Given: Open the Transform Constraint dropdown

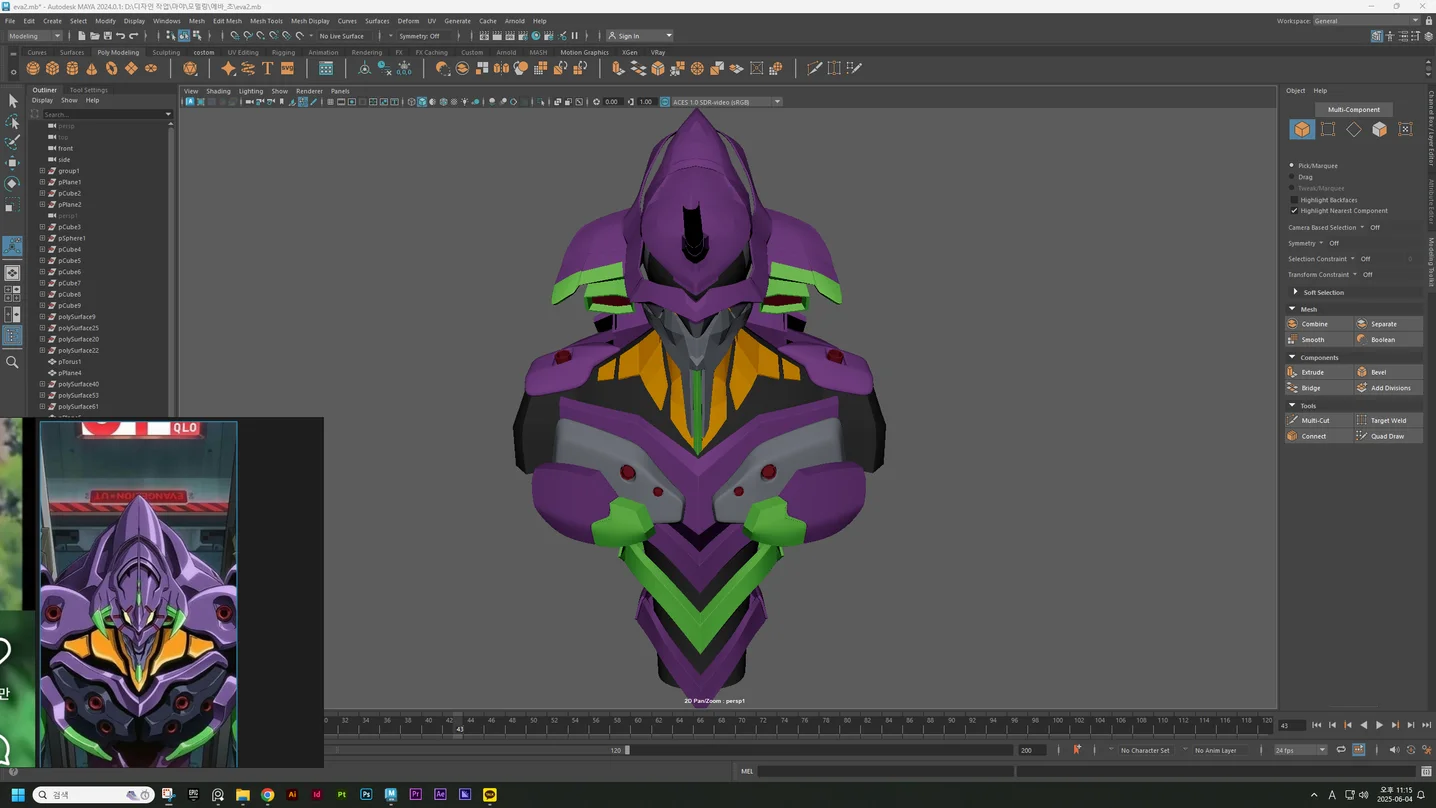Looking at the screenshot, I should coord(1355,274).
